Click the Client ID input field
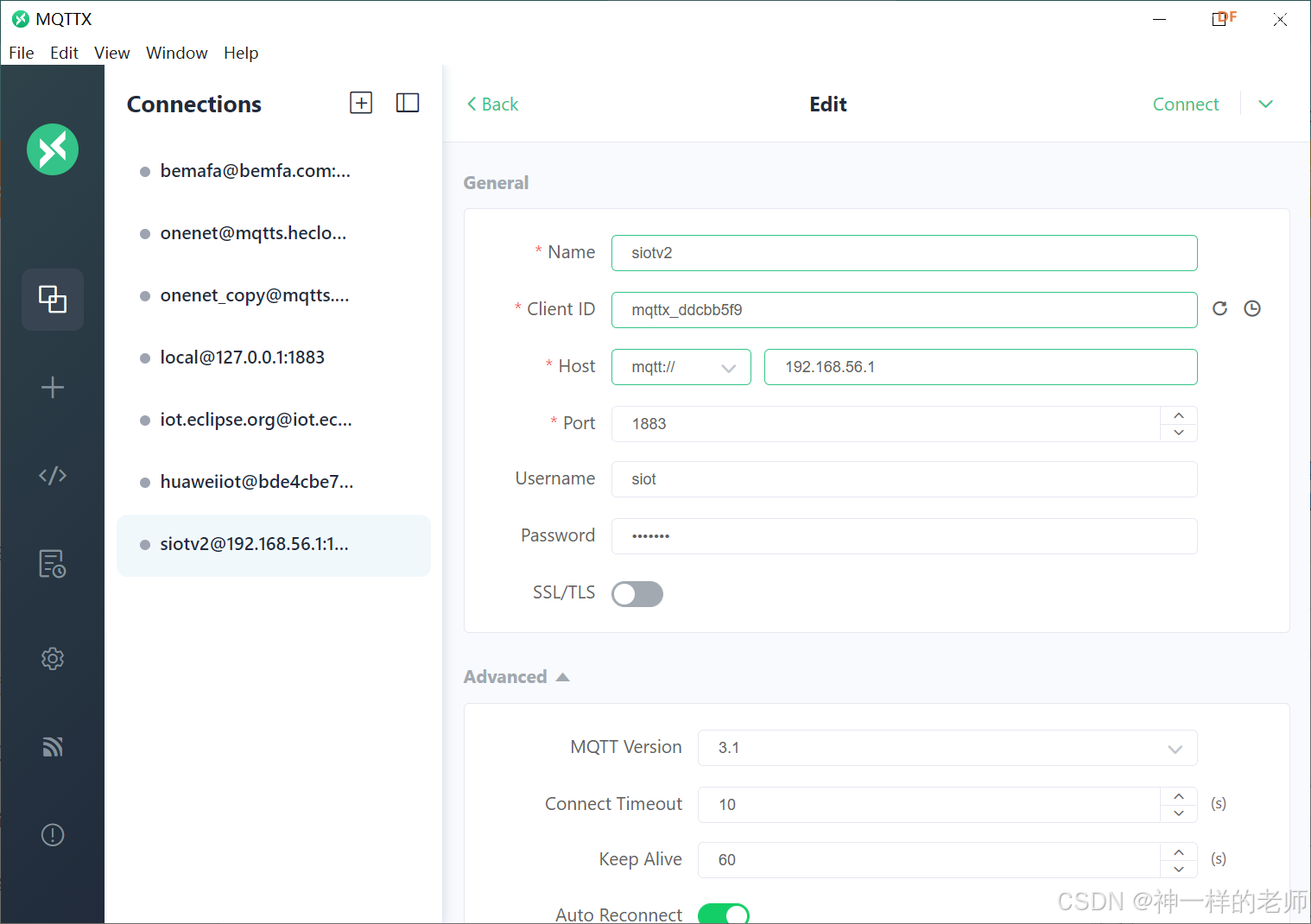The width and height of the screenshot is (1311, 924). coord(904,310)
